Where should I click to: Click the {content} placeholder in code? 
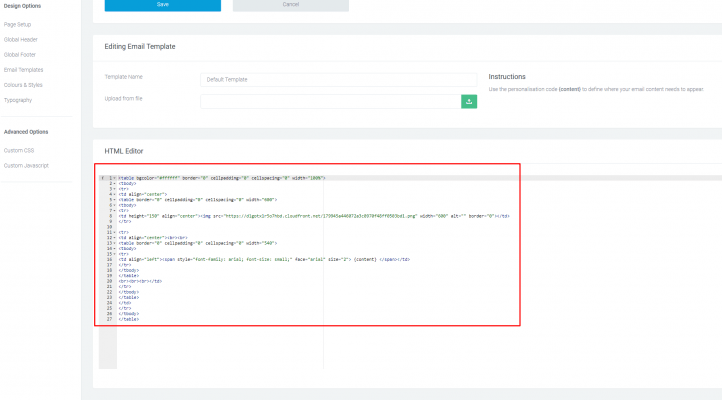[x=365, y=260]
